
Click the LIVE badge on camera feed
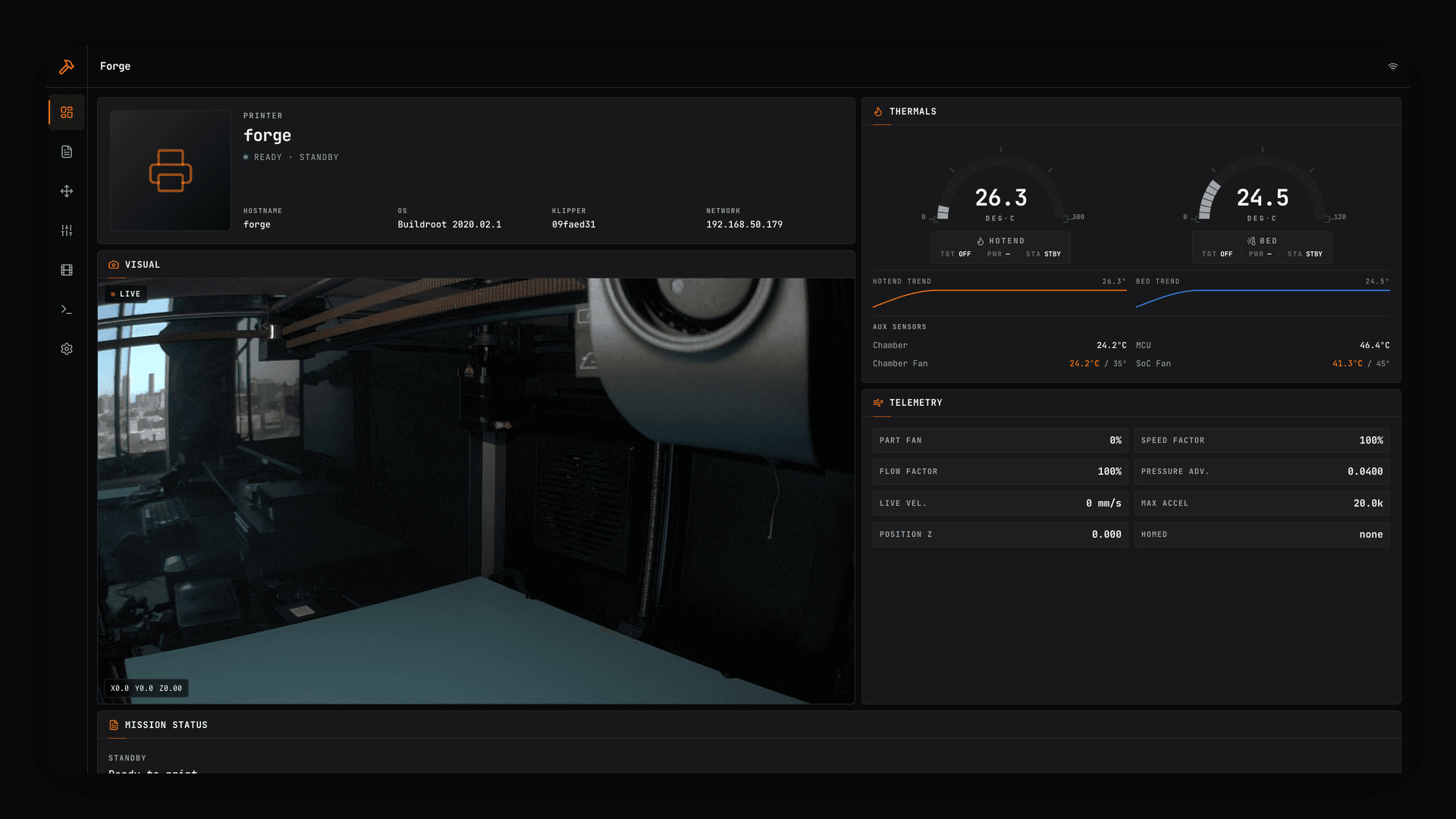tap(126, 294)
